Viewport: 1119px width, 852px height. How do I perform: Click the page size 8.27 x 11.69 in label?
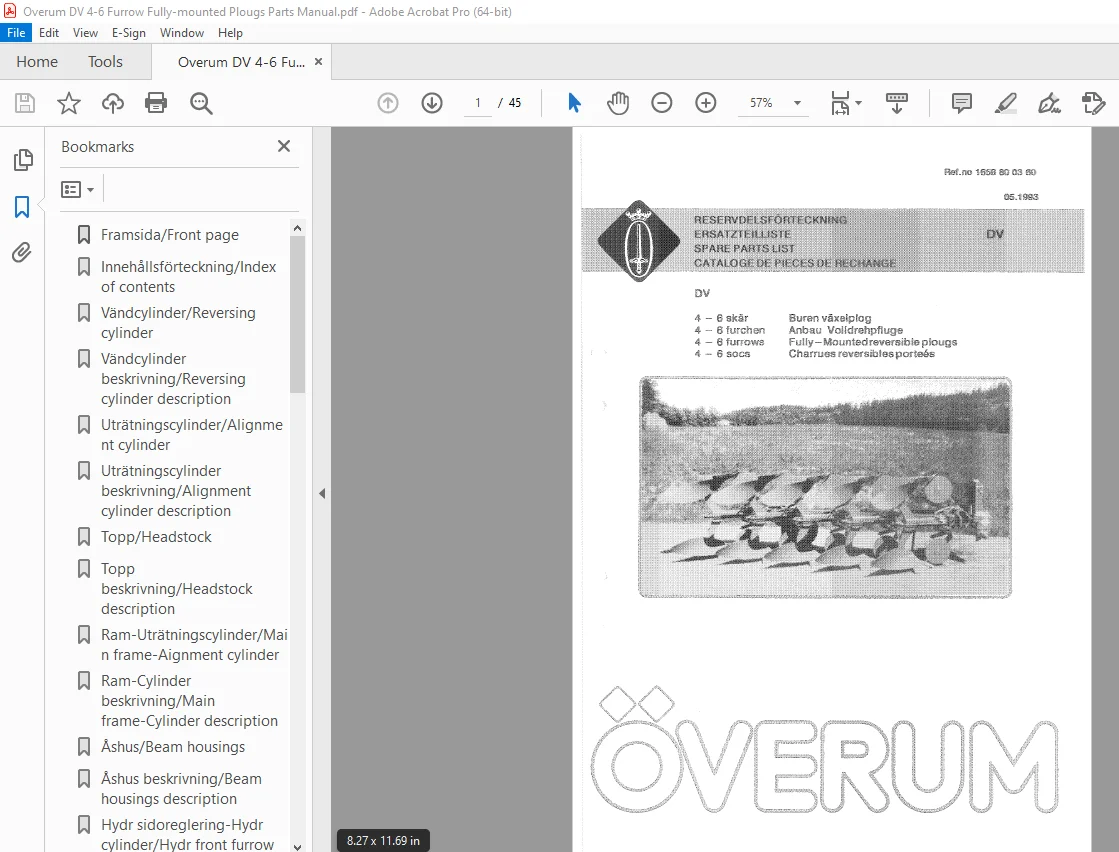383,841
